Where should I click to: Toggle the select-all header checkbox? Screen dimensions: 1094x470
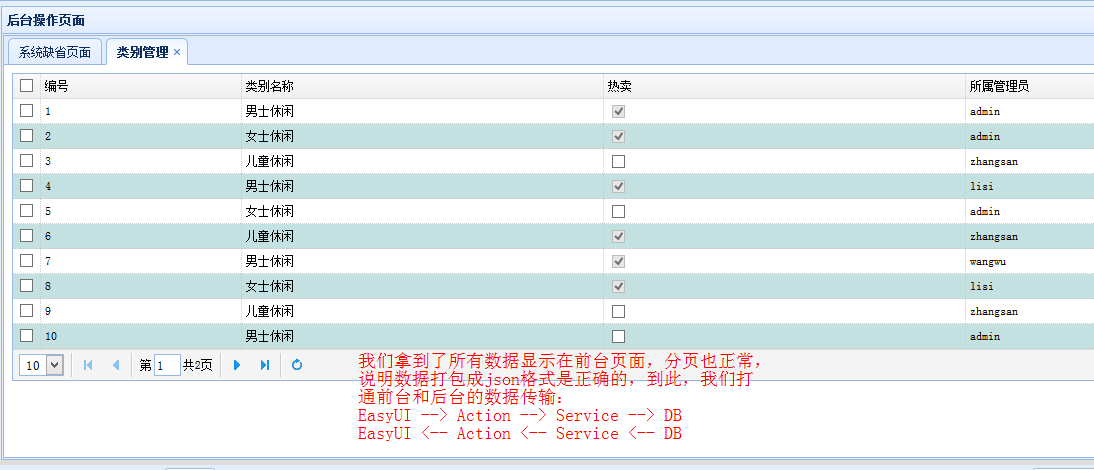(27, 86)
